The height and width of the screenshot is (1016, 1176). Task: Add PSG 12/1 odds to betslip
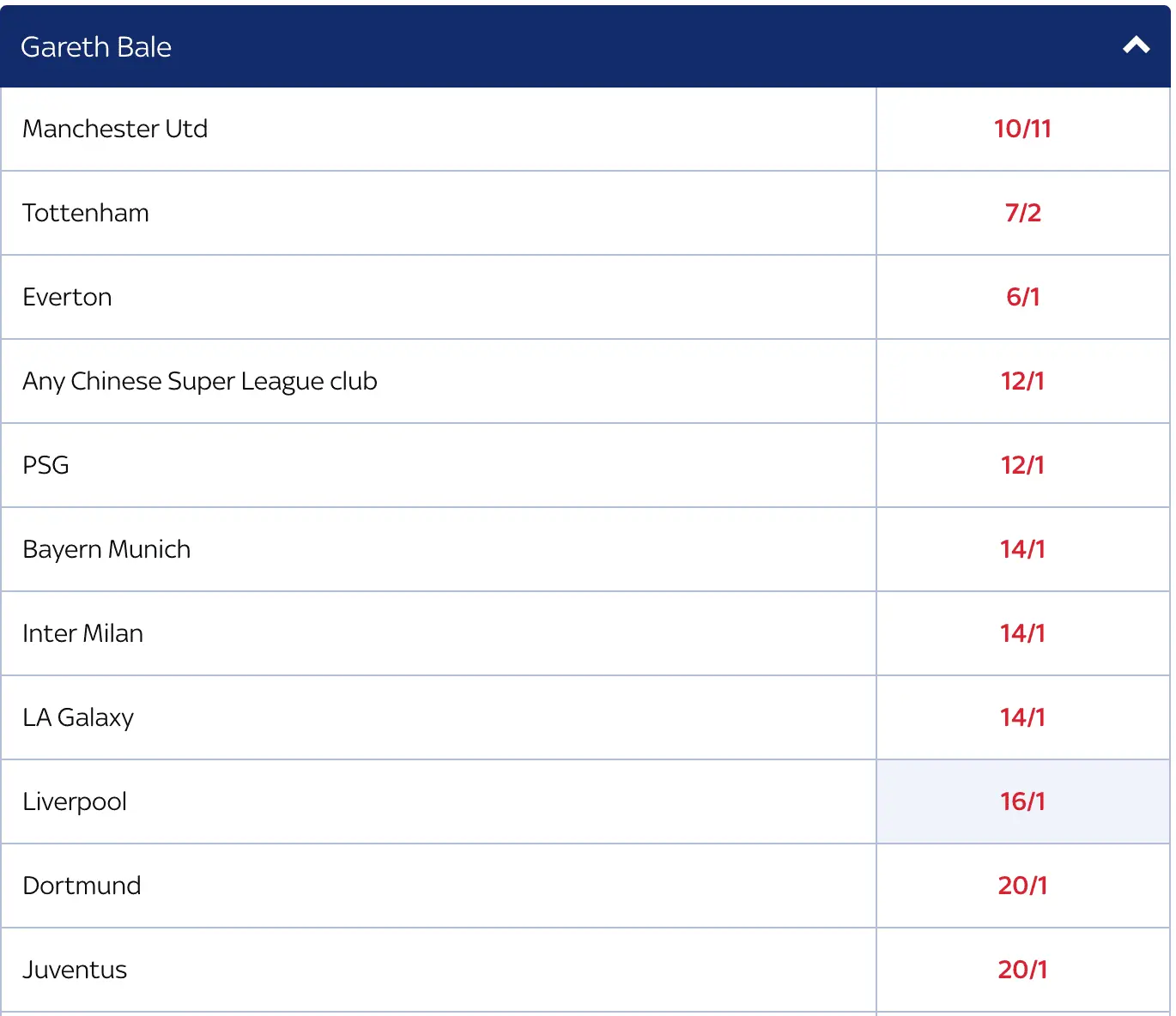pyautogui.click(x=1022, y=465)
